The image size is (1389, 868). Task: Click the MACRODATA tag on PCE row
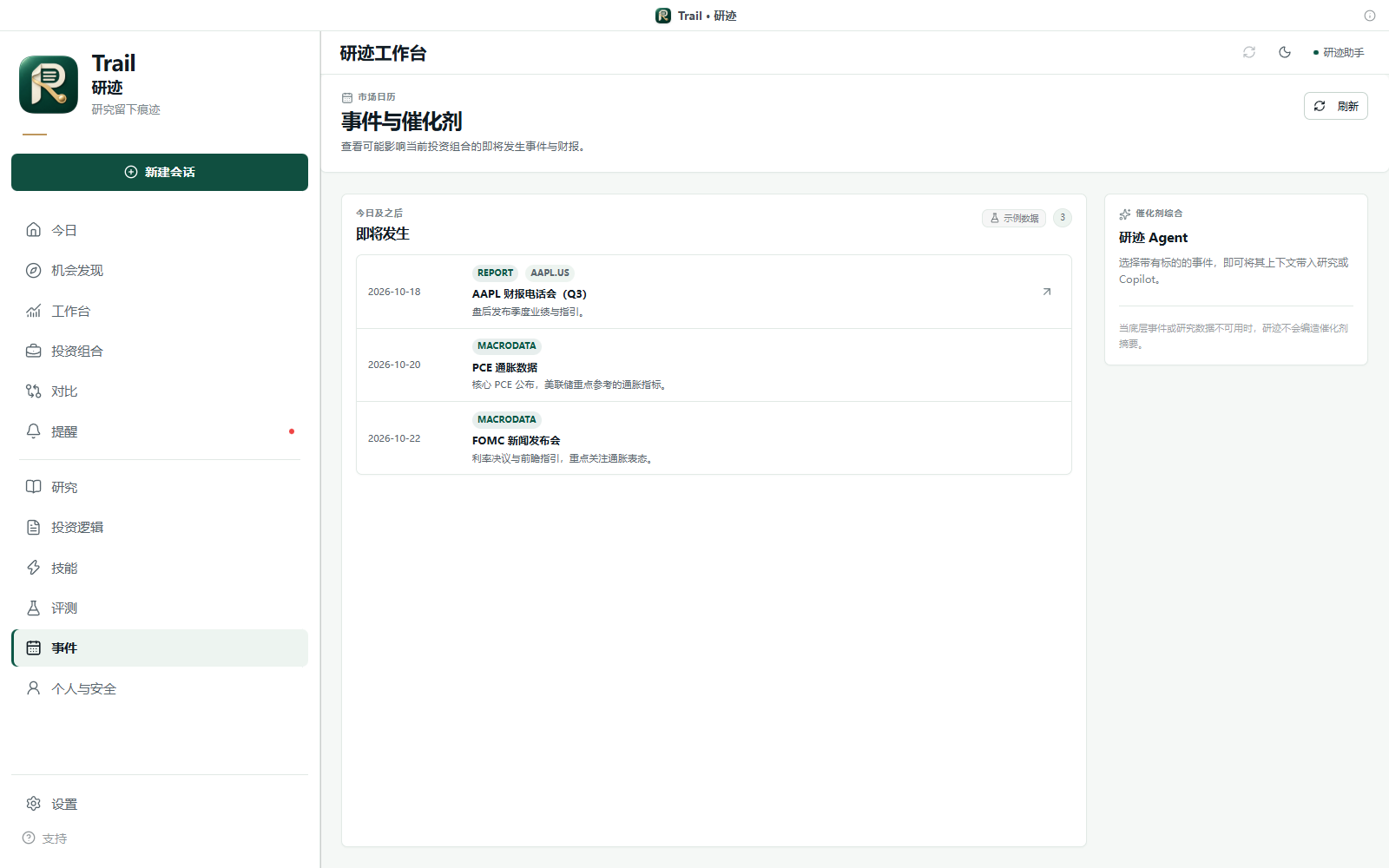click(507, 345)
